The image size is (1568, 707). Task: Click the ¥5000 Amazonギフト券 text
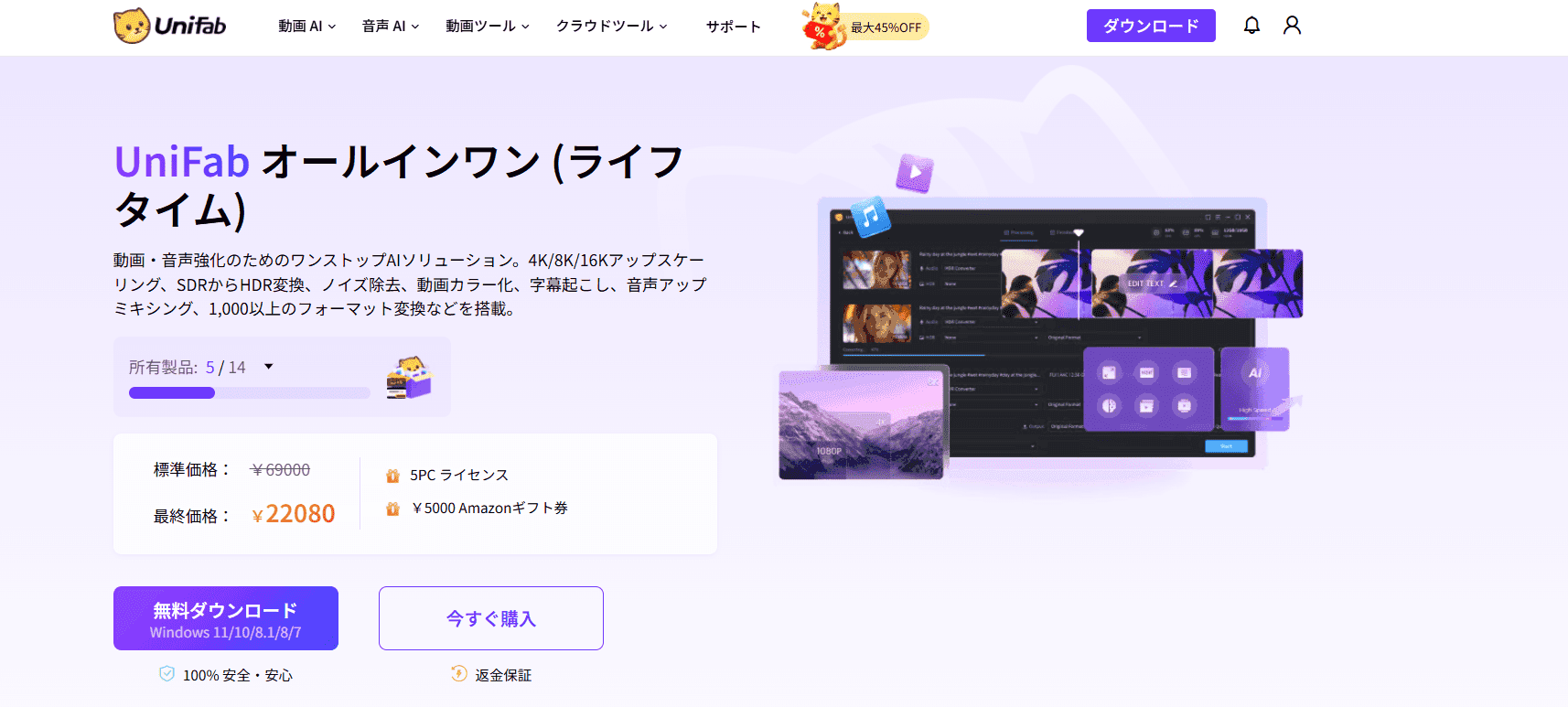[489, 509]
